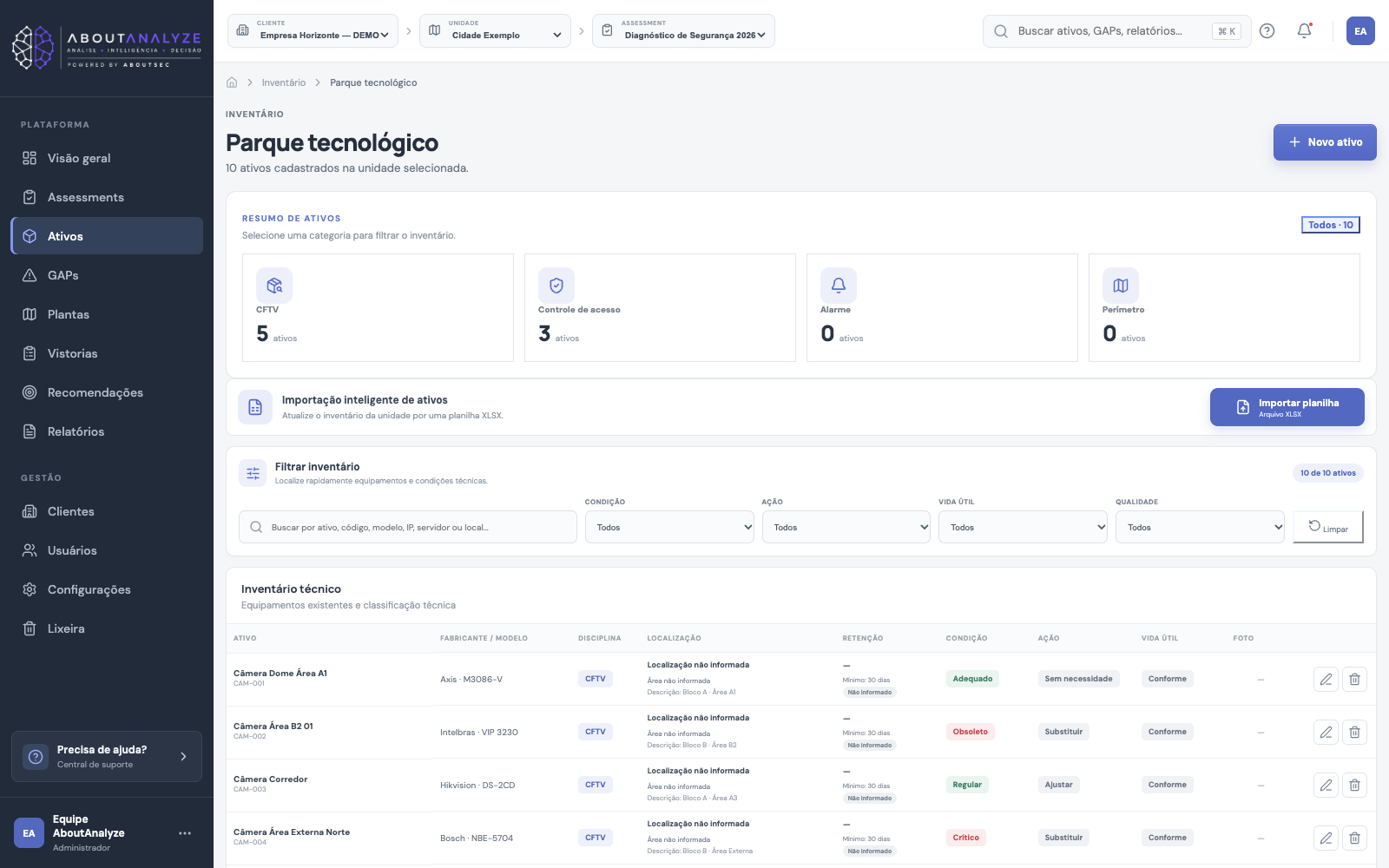The width and height of the screenshot is (1389, 868).
Task: Click the Controle de acesso shield icon
Action: (x=556, y=286)
